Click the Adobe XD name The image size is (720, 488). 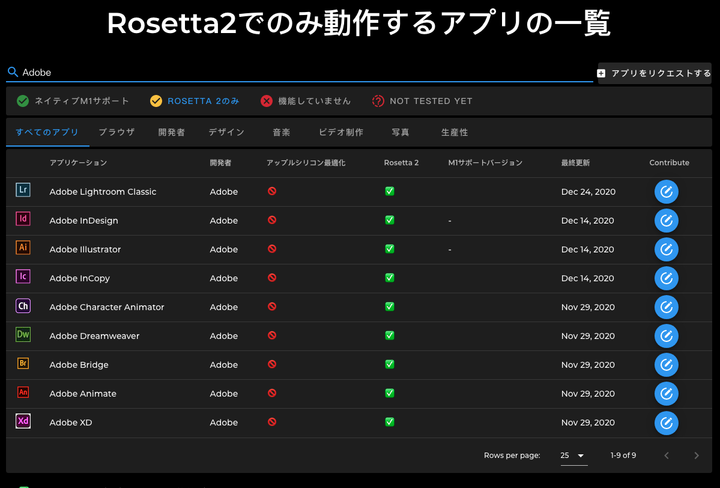coord(71,423)
